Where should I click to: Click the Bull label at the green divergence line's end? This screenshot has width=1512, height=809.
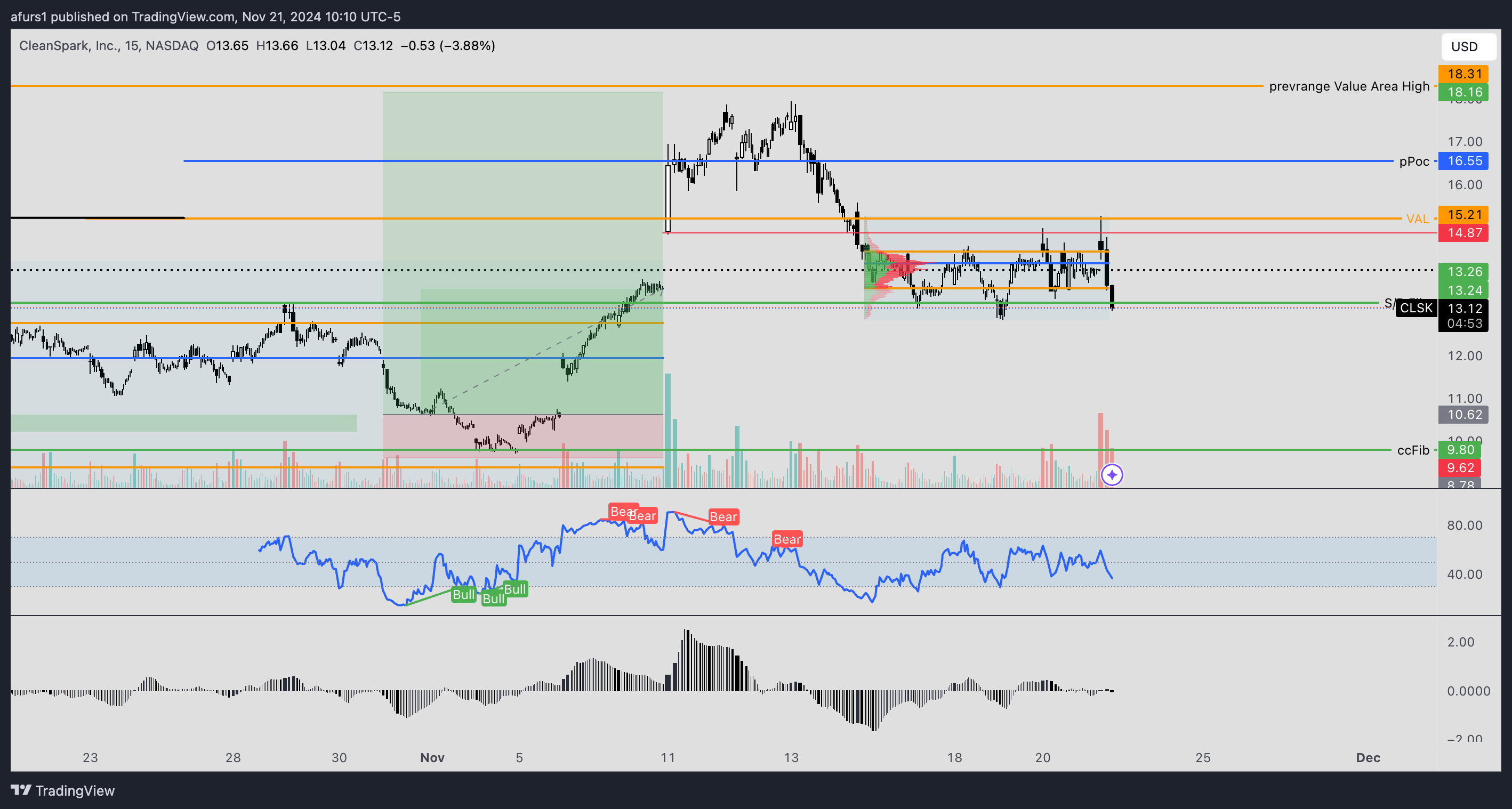(463, 594)
